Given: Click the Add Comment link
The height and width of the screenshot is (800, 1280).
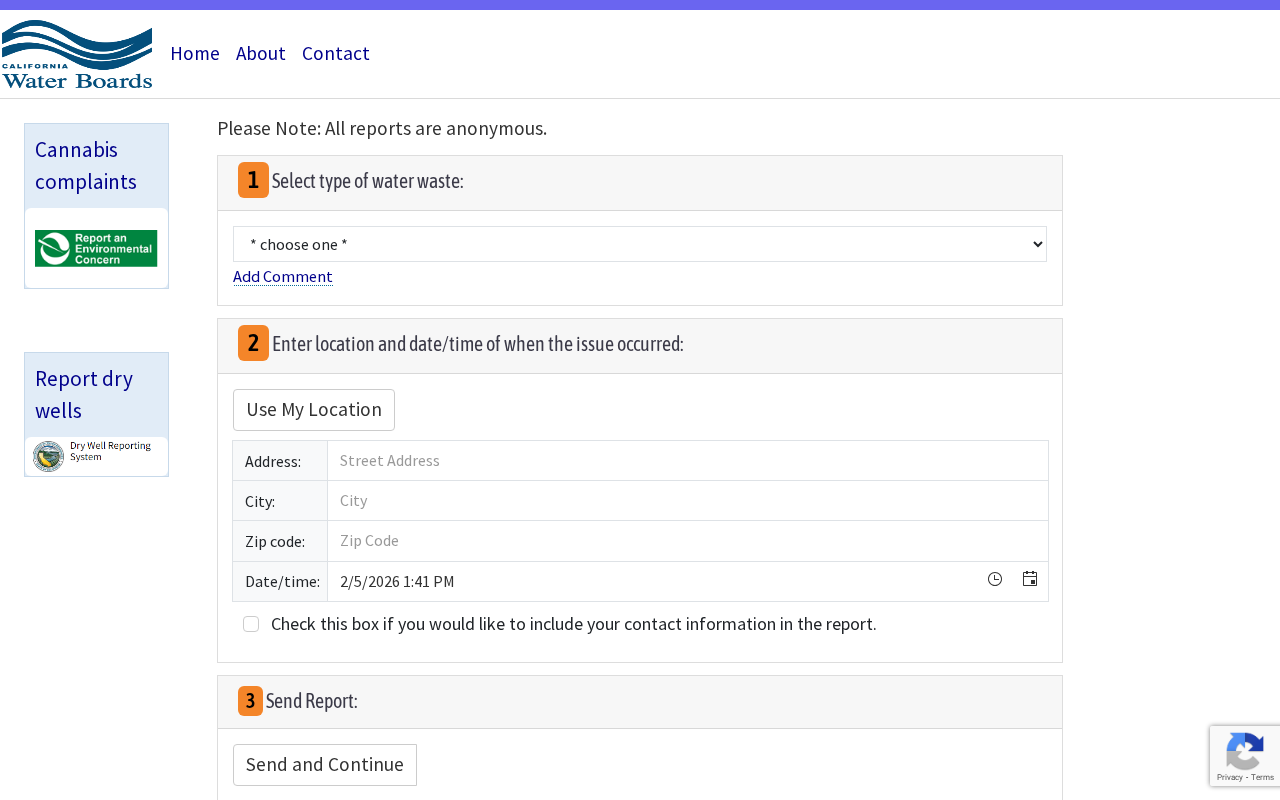Looking at the screenshot, I should [x=283, y=277].
